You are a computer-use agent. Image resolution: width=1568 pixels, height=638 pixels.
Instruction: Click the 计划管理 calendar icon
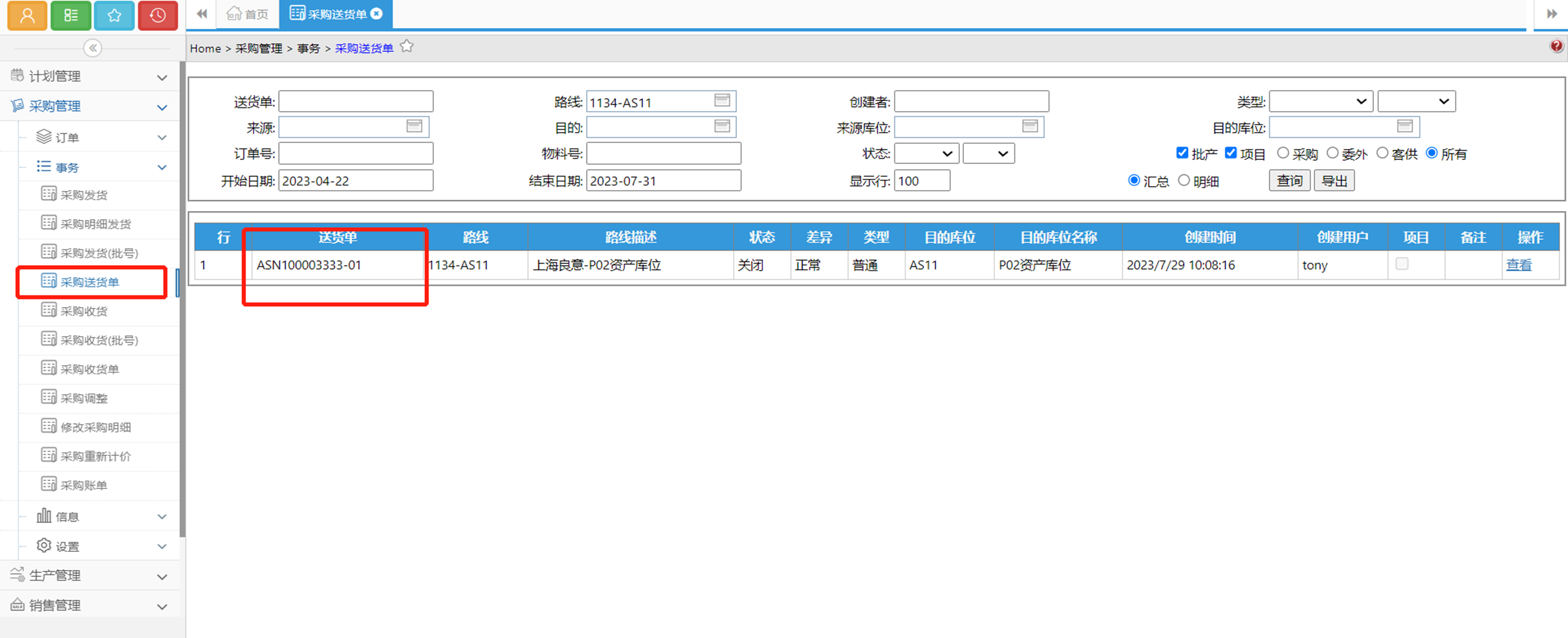tap(17, 75)
